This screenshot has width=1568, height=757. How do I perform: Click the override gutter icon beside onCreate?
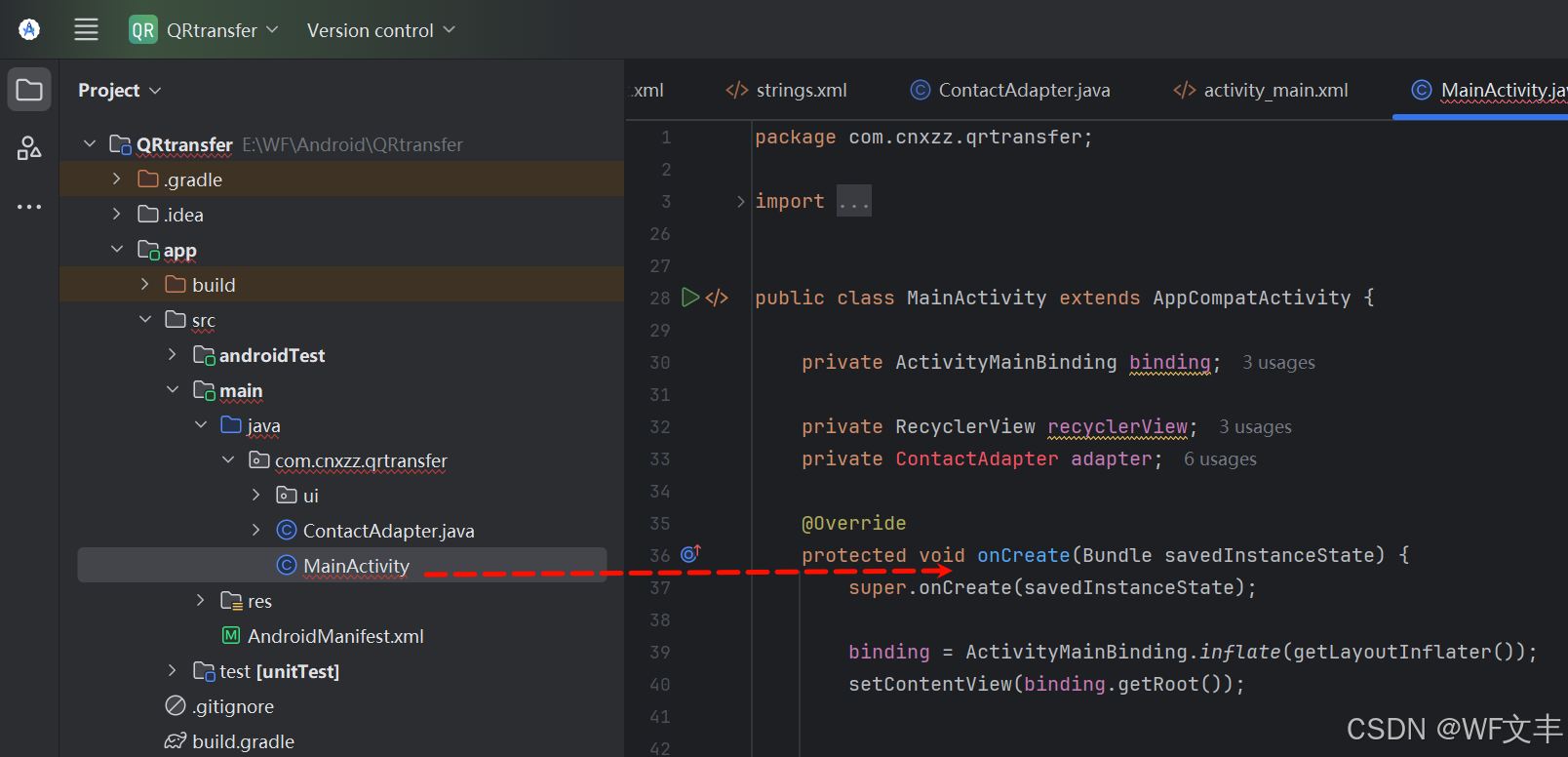click(690, 554)
